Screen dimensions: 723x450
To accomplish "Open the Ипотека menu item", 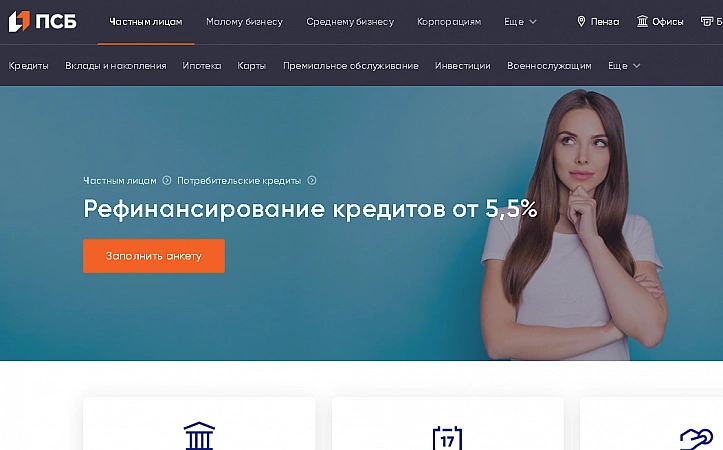I will [201, 66].
